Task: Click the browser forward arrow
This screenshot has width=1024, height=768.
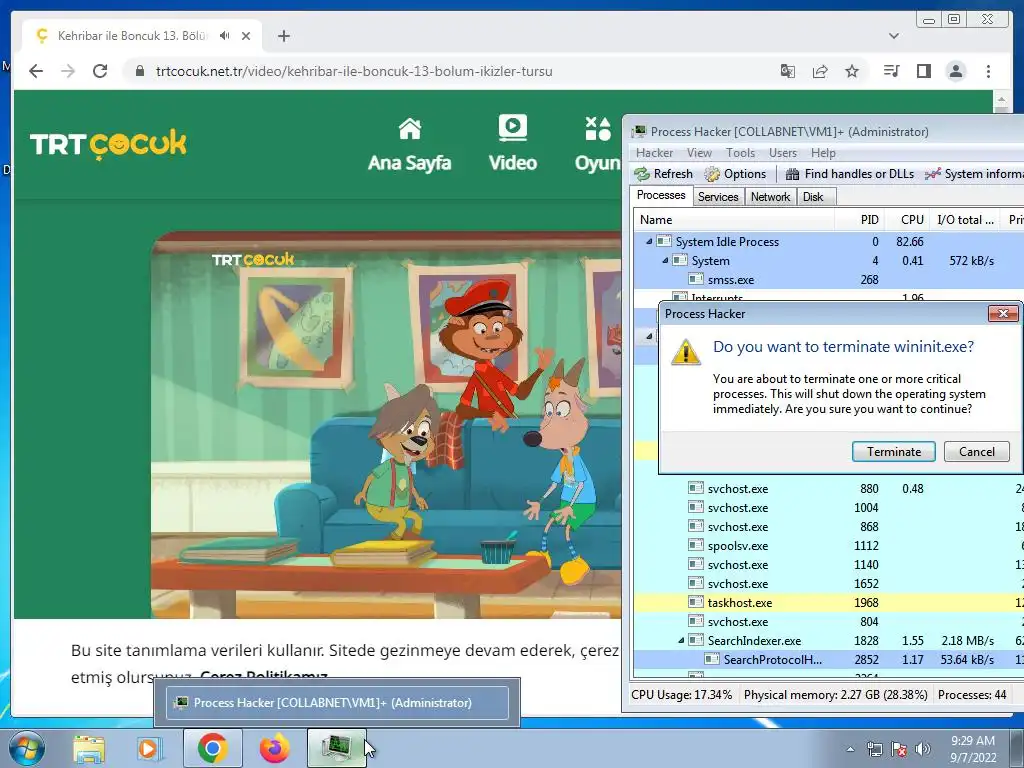Action: pos(68,71)
